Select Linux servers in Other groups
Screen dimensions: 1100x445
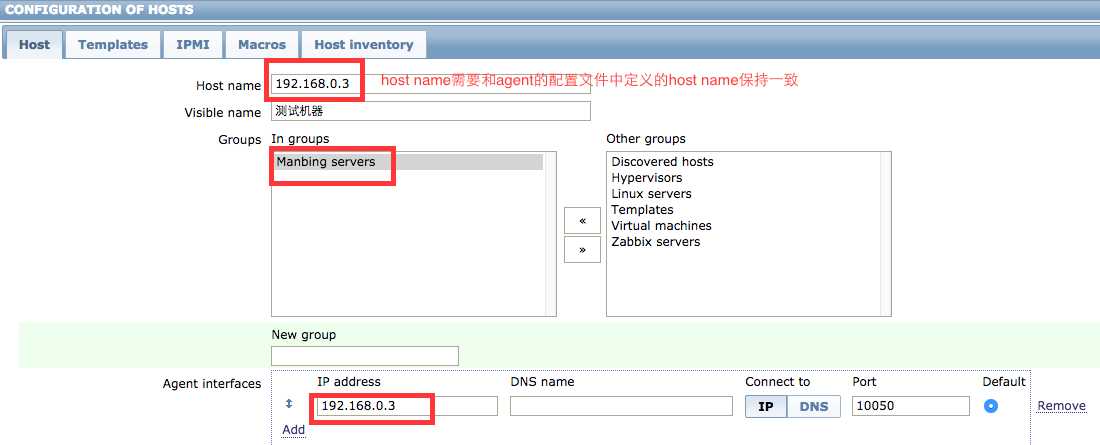651,194
